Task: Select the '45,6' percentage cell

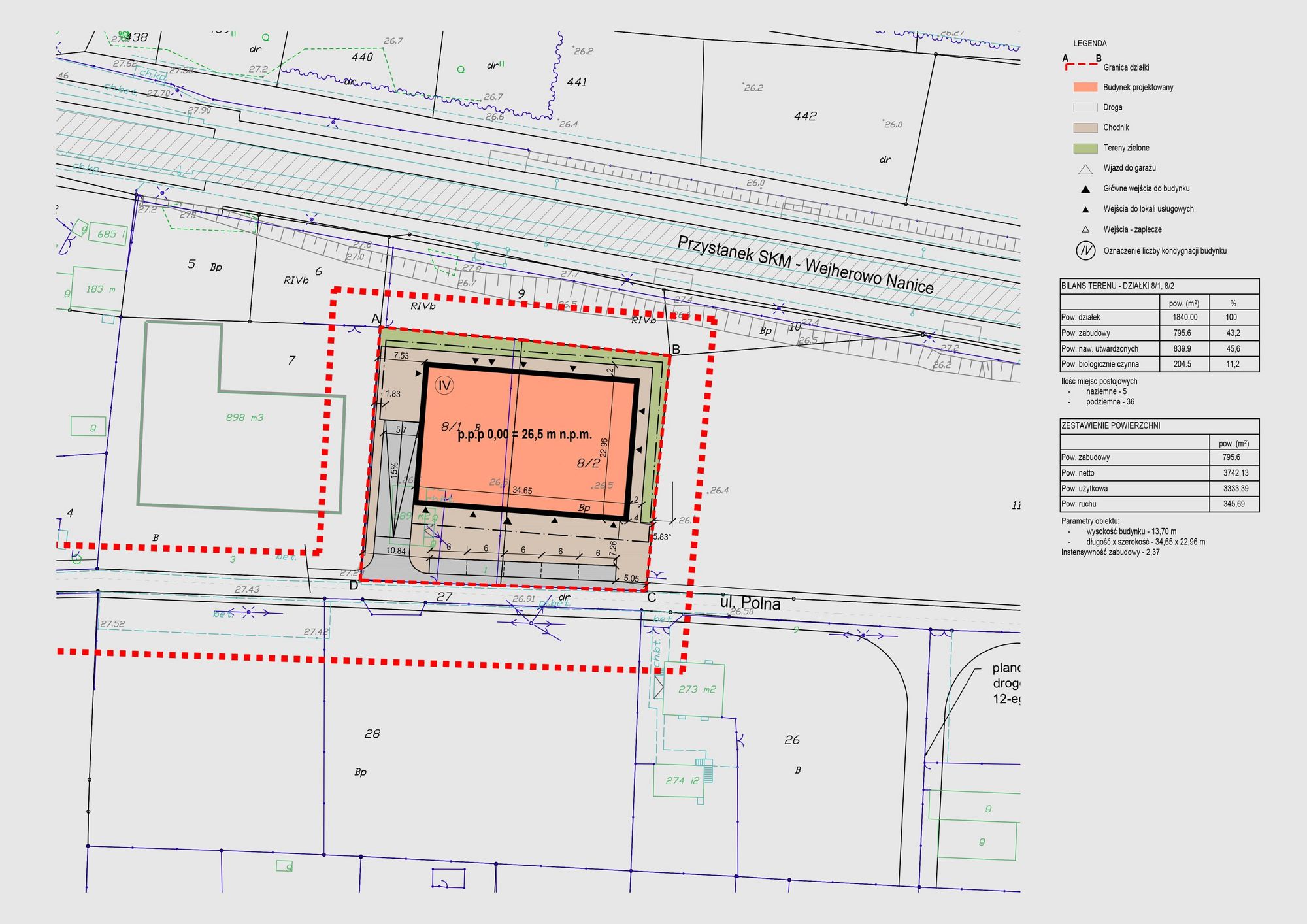Action: [1233, 349]
